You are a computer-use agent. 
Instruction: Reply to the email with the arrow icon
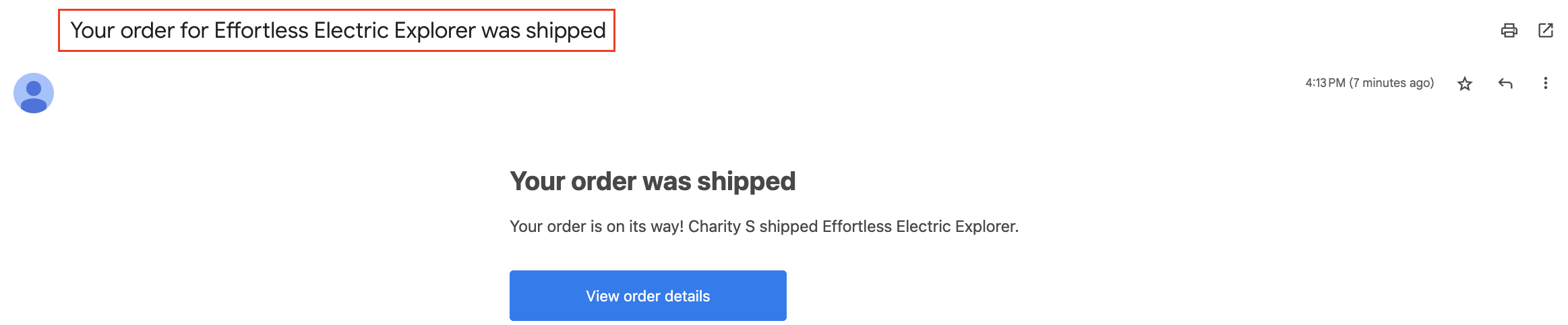1505,84
